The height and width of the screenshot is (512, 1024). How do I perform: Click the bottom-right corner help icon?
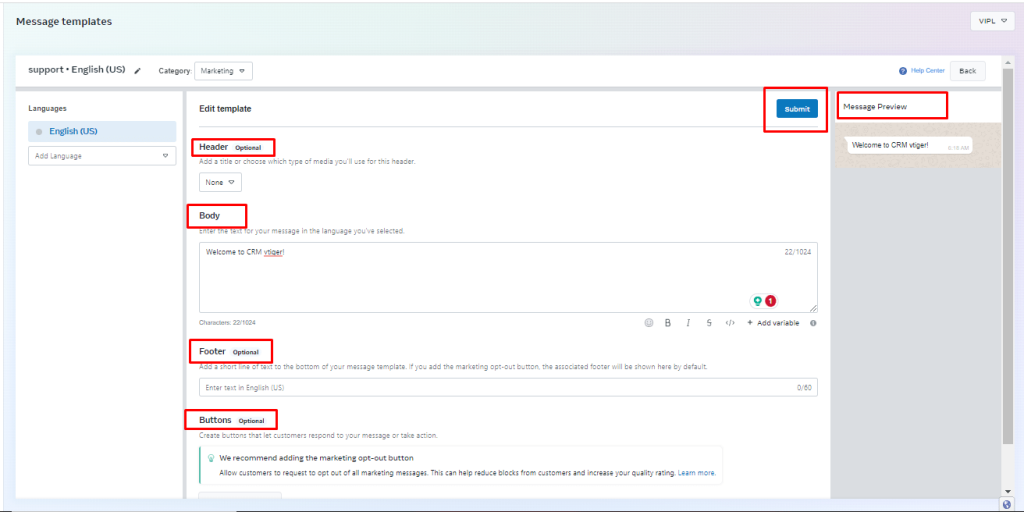tap(1006, 504)
